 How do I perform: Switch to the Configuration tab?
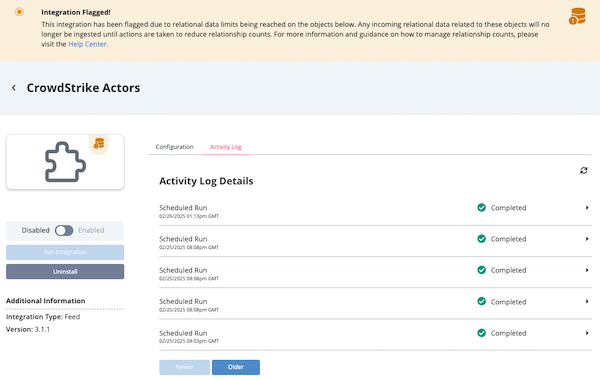pyautogui.click(x=174, y=147)
